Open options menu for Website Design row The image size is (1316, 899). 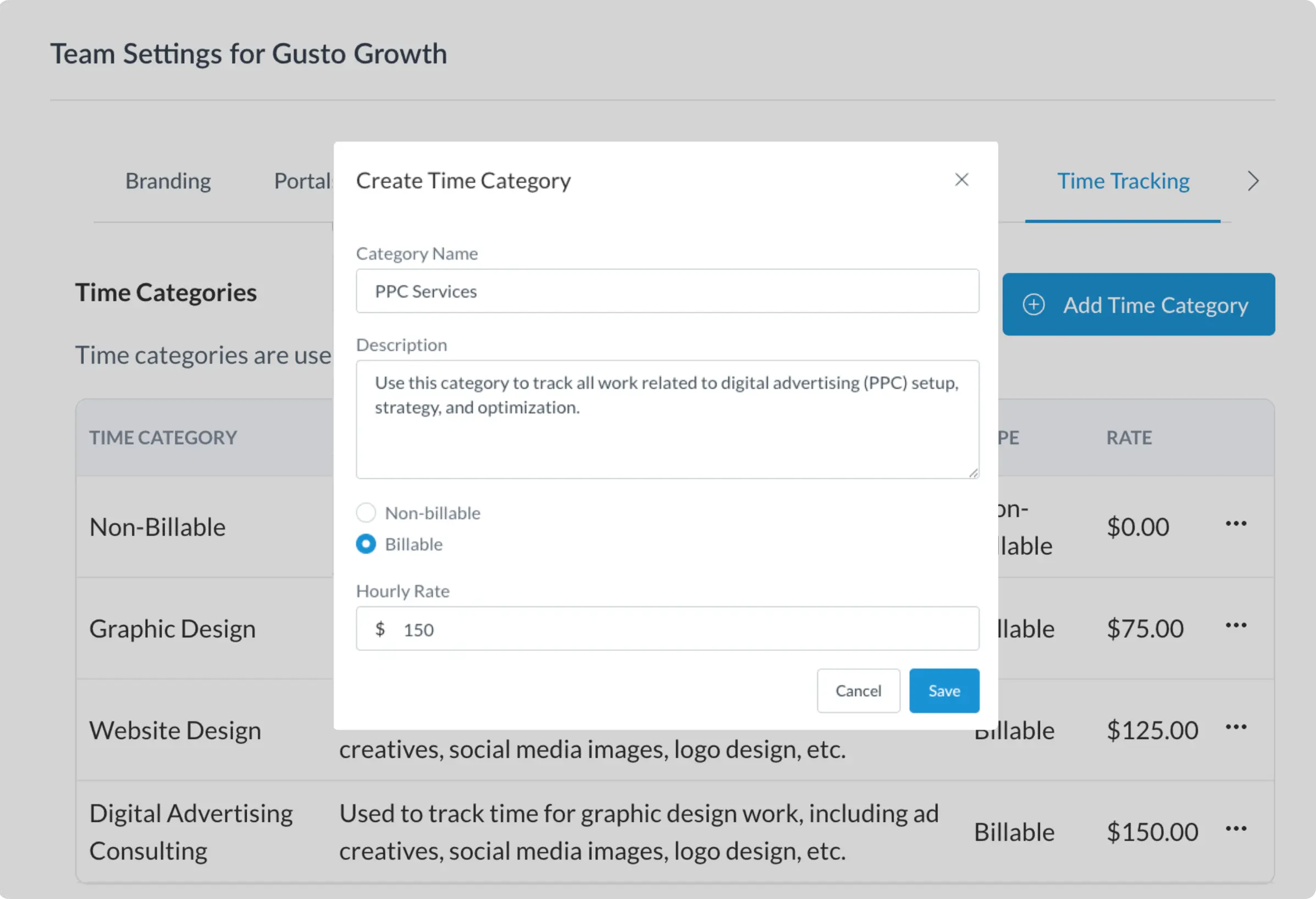tap(1236, 727)
